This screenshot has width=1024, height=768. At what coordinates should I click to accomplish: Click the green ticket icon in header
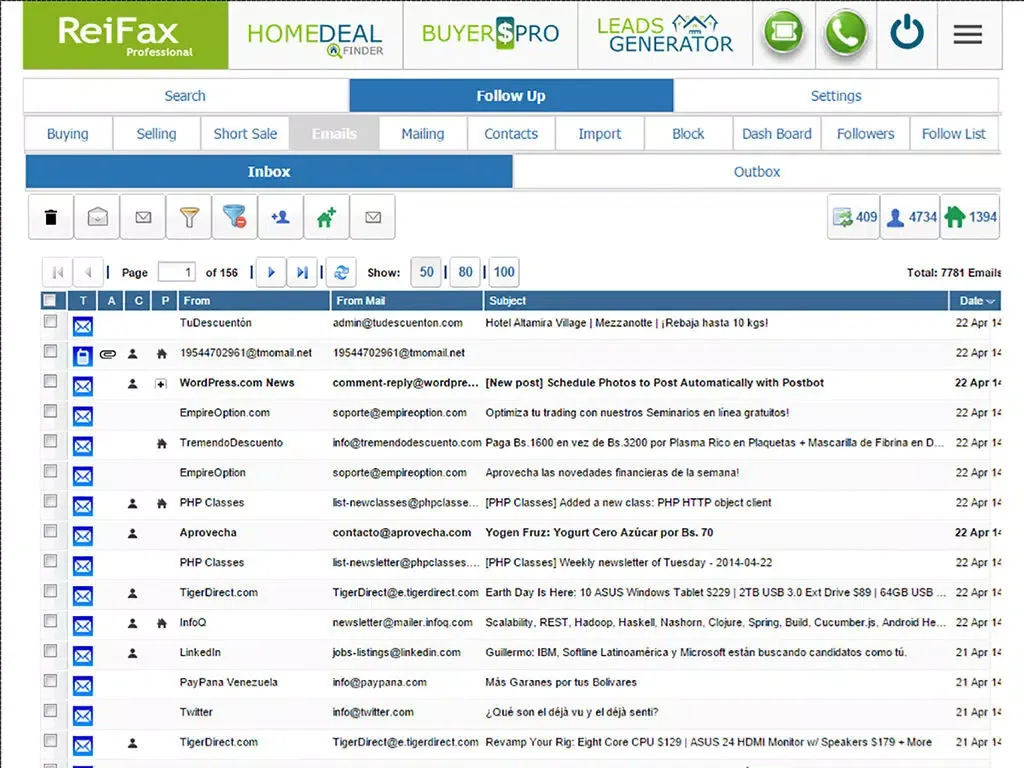tap(784, 33)
